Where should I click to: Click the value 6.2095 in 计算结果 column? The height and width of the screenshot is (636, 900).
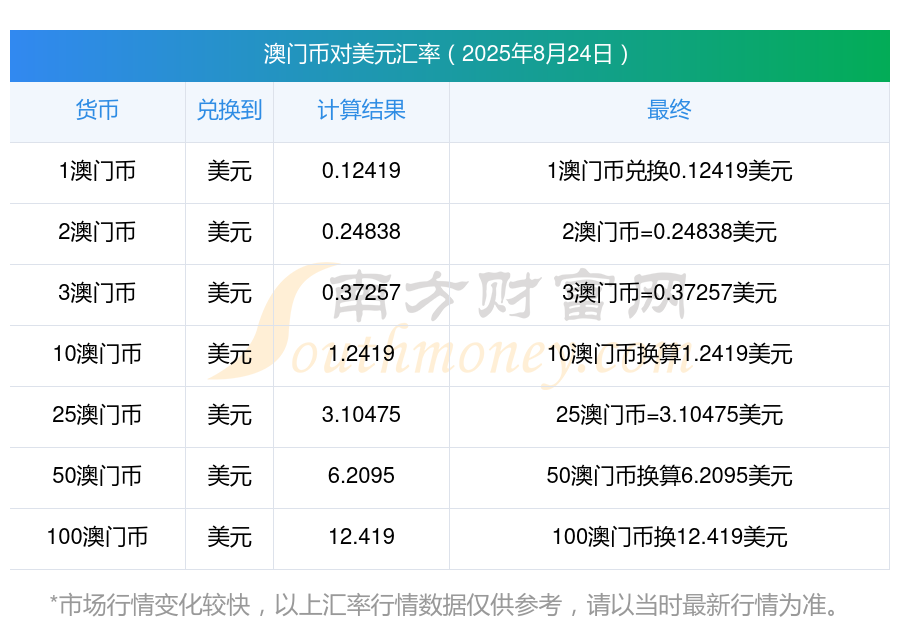pos(361,475)
